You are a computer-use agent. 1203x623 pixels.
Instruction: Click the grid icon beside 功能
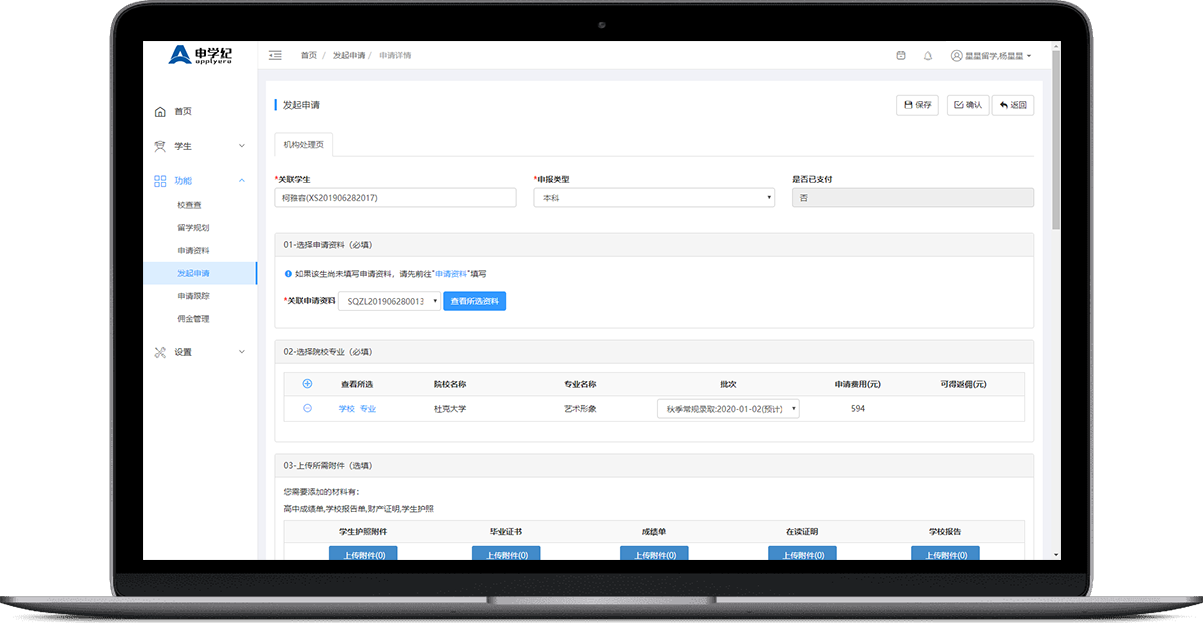pyautogui.click(x=160, y=181)
